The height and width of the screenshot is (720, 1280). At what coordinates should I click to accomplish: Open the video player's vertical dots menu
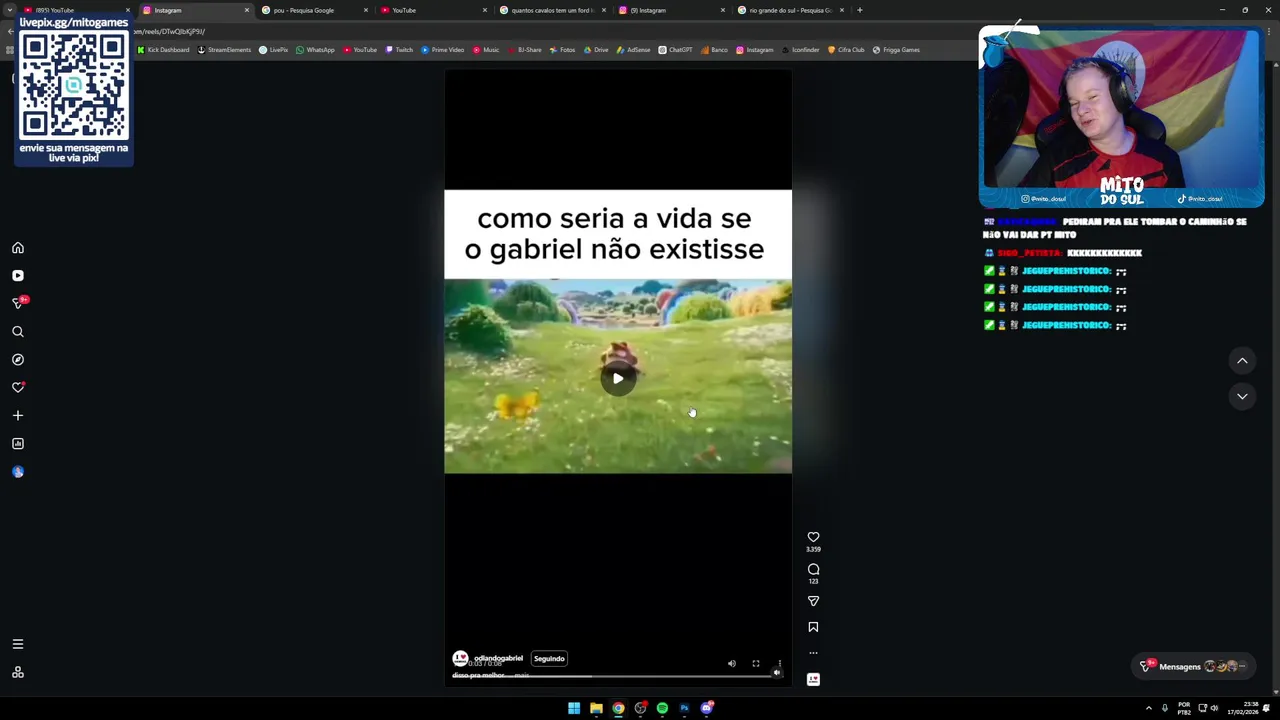(x=780, y=664)
